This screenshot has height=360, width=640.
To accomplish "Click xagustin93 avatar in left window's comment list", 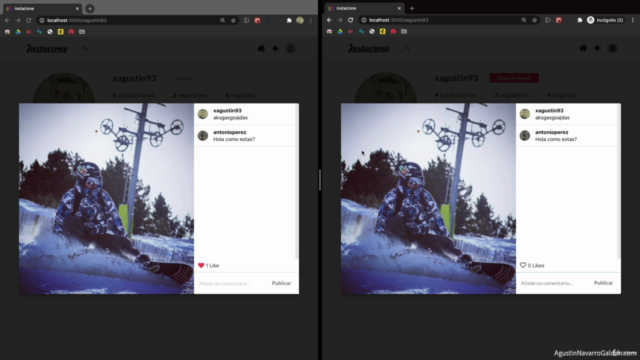I will pyautogui.click(x=203, y=114).
